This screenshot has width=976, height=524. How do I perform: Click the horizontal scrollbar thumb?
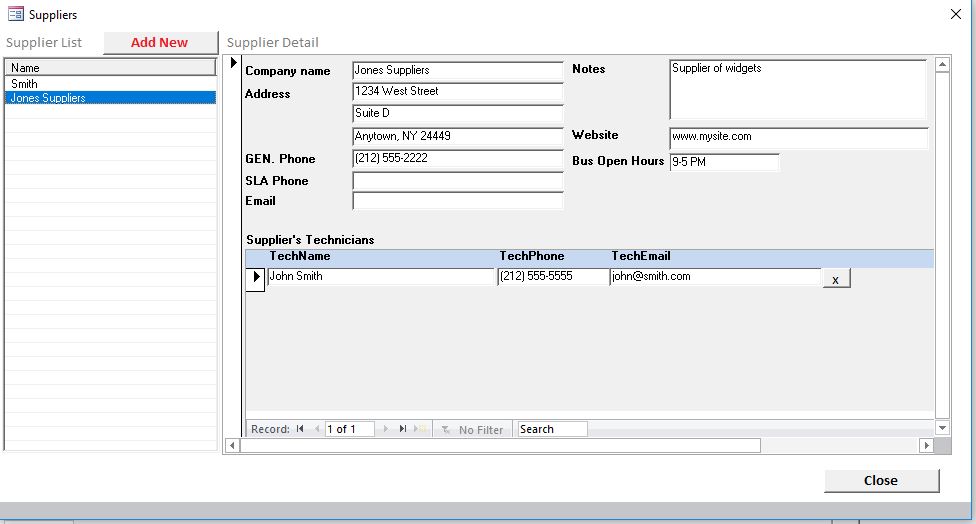tap(500, 445)
